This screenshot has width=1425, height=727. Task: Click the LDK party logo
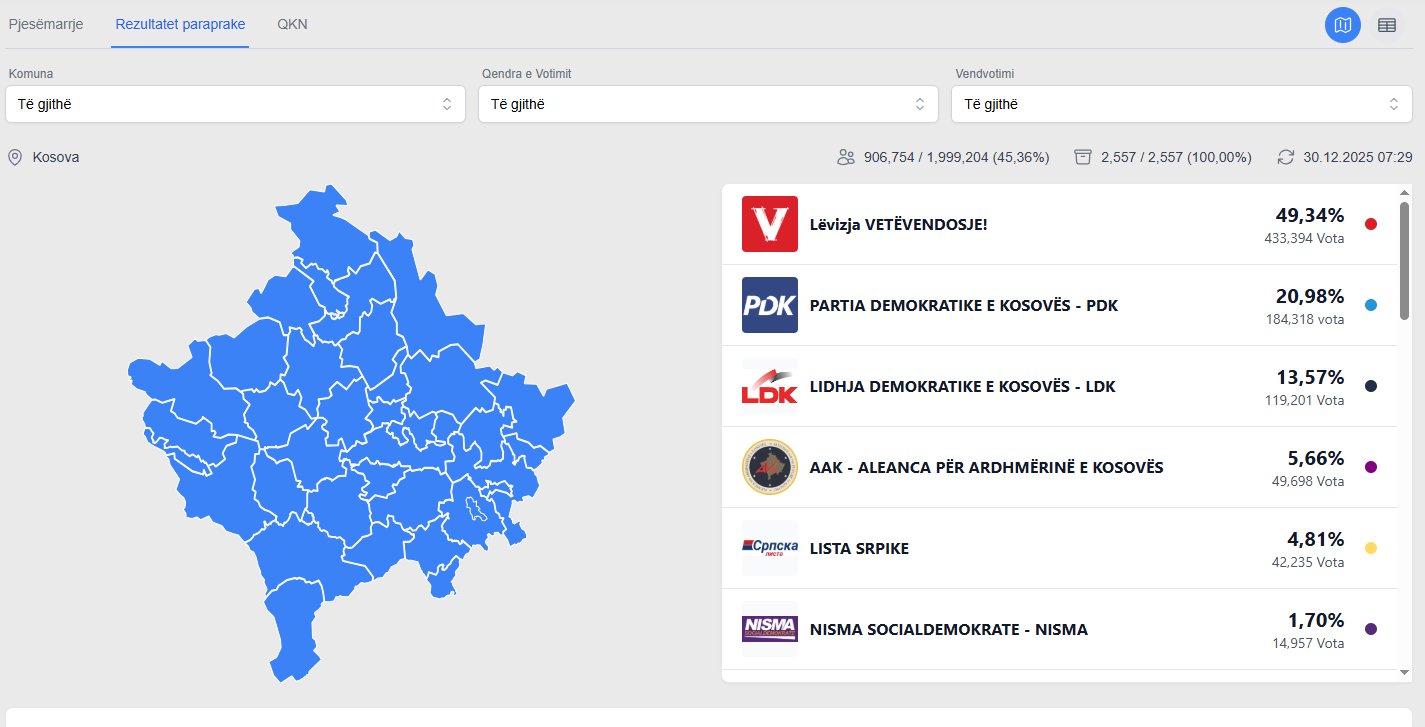coord(770,386)
